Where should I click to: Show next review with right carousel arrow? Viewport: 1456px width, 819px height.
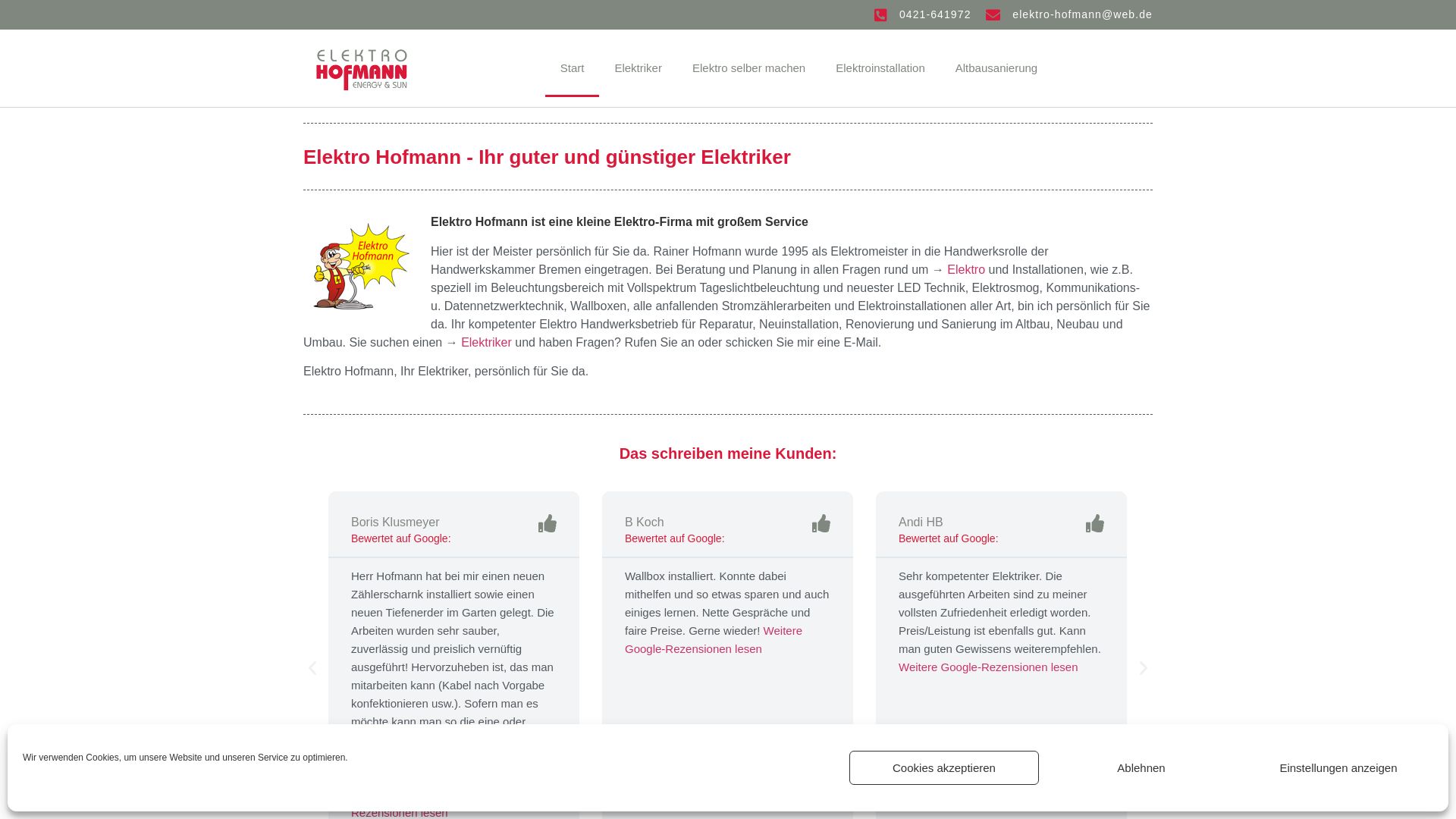[x=1144, y=668]
